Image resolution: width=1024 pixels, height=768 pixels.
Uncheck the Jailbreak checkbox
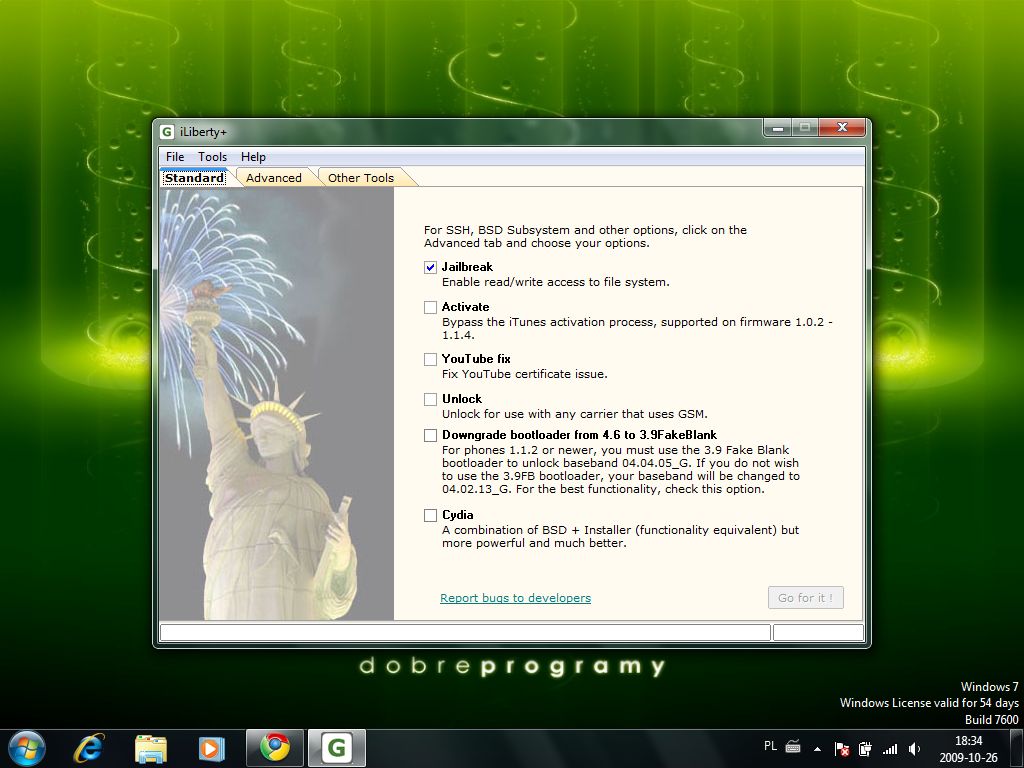(x=430, y=267)
